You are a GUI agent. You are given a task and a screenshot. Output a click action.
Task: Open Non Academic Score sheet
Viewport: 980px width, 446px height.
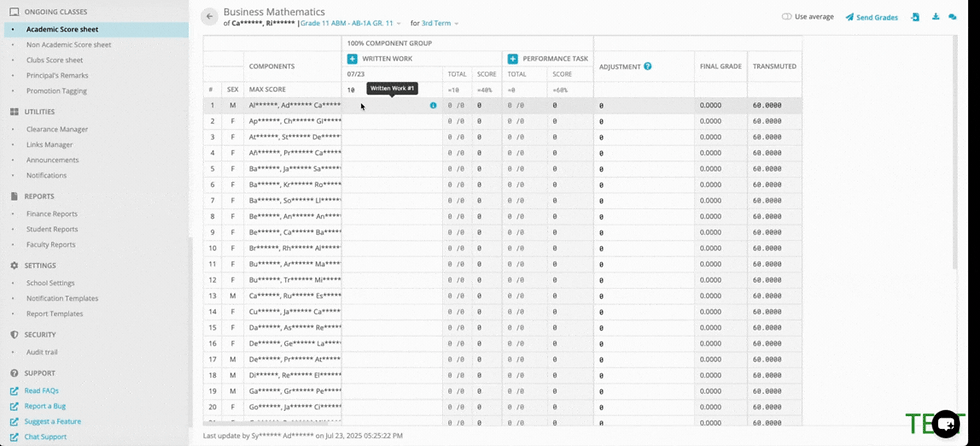69,45
